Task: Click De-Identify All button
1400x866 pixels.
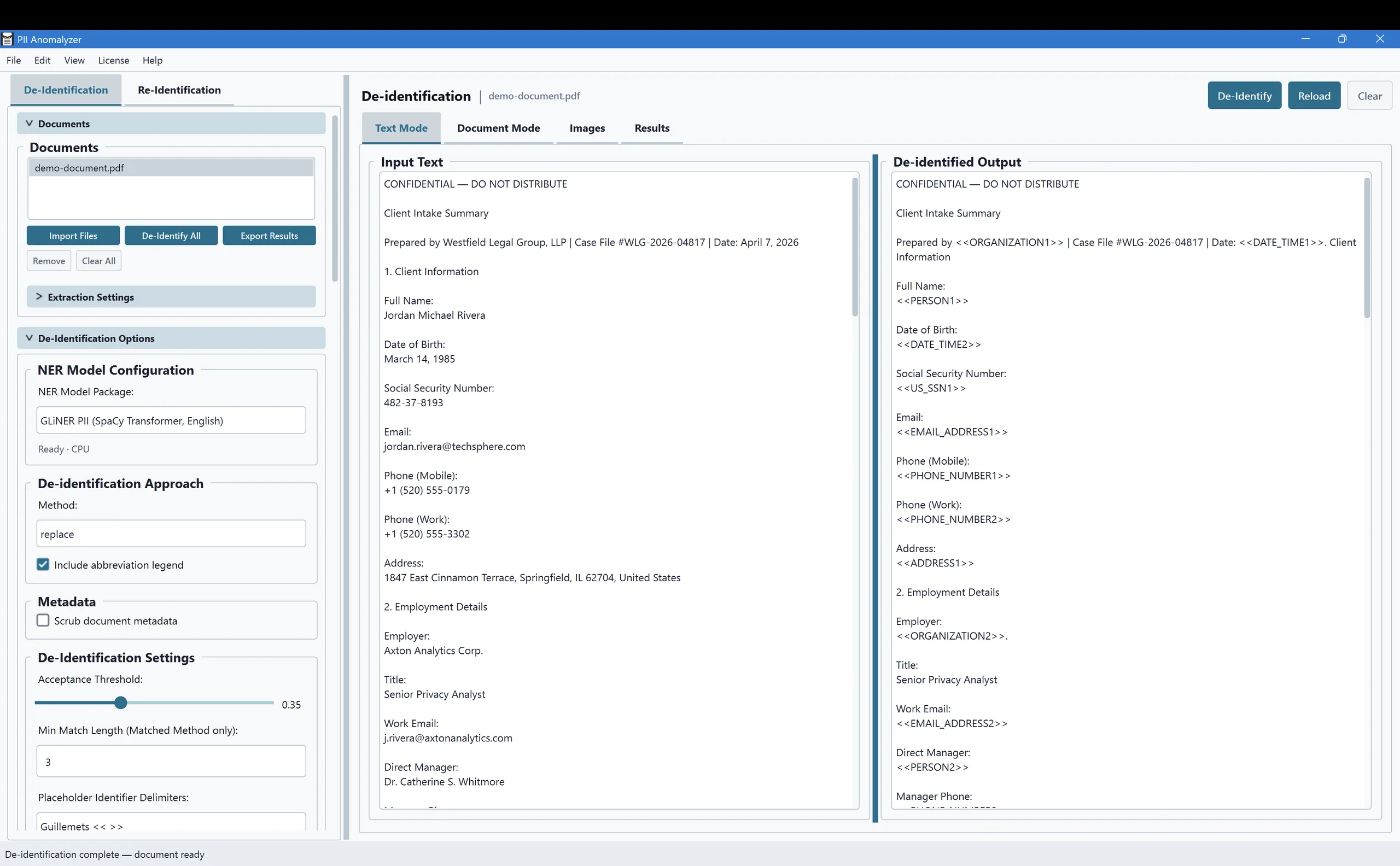Action: 171,236
